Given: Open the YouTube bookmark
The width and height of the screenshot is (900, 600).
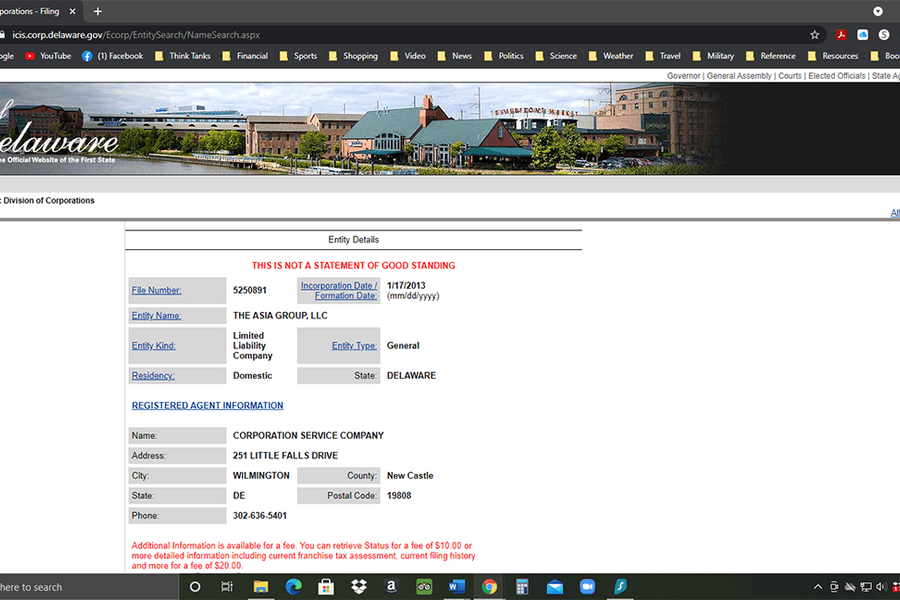Looking at the screenshot, I should point(48,56).
